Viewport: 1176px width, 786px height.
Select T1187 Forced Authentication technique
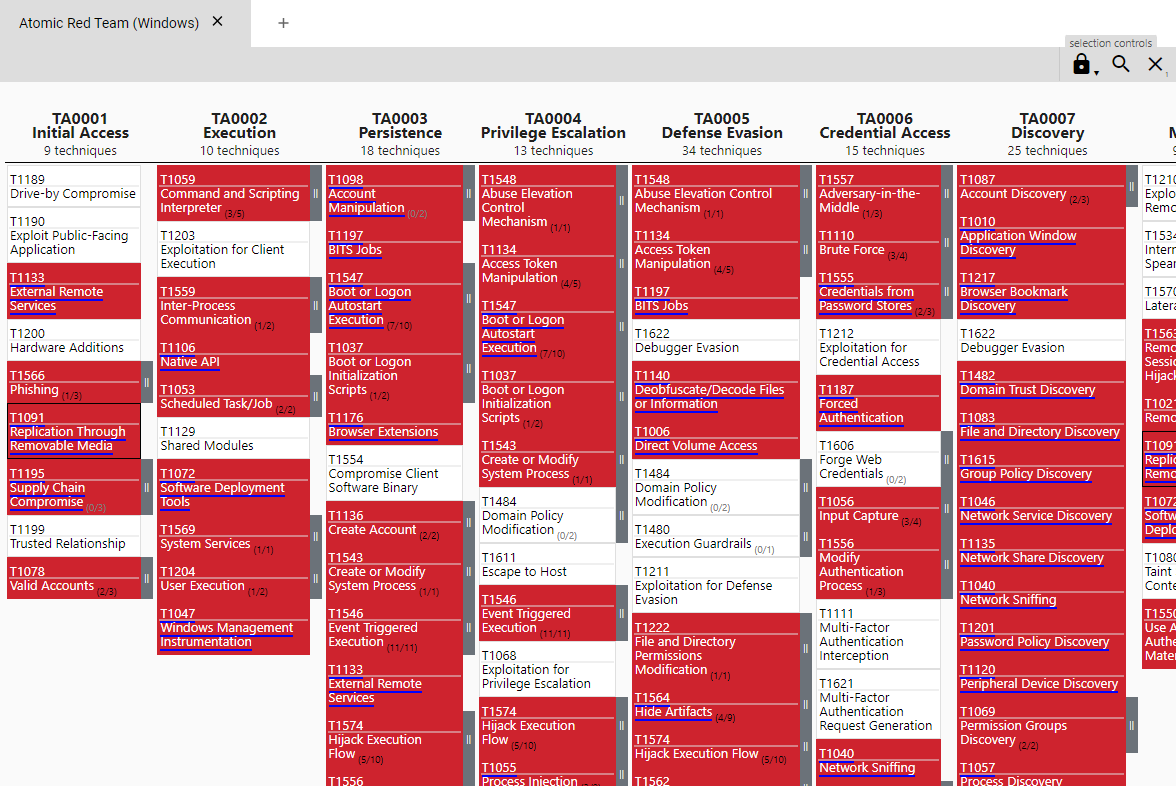[878, 403]
